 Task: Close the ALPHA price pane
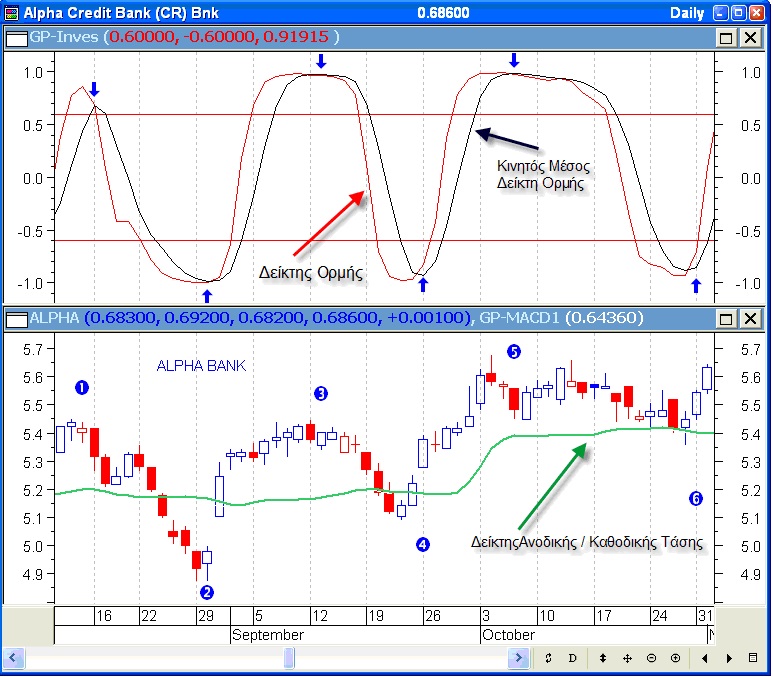pos(749,319)
